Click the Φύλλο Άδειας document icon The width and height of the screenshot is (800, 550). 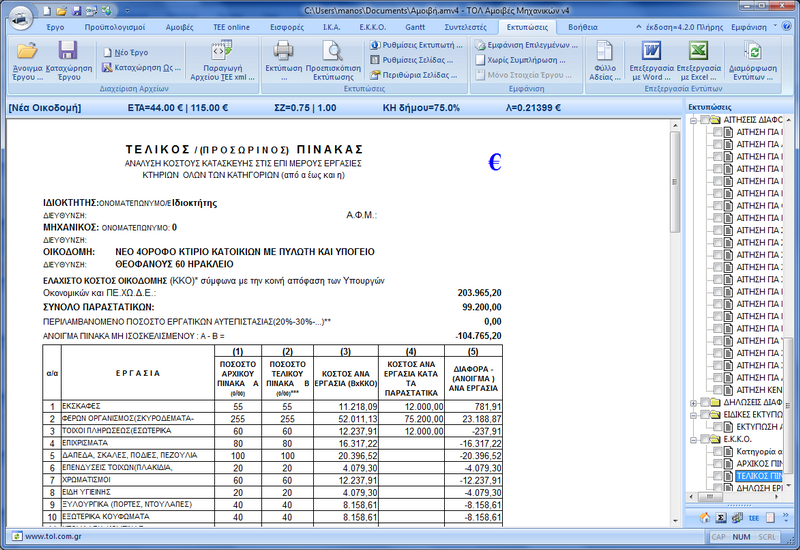[605, 51]
